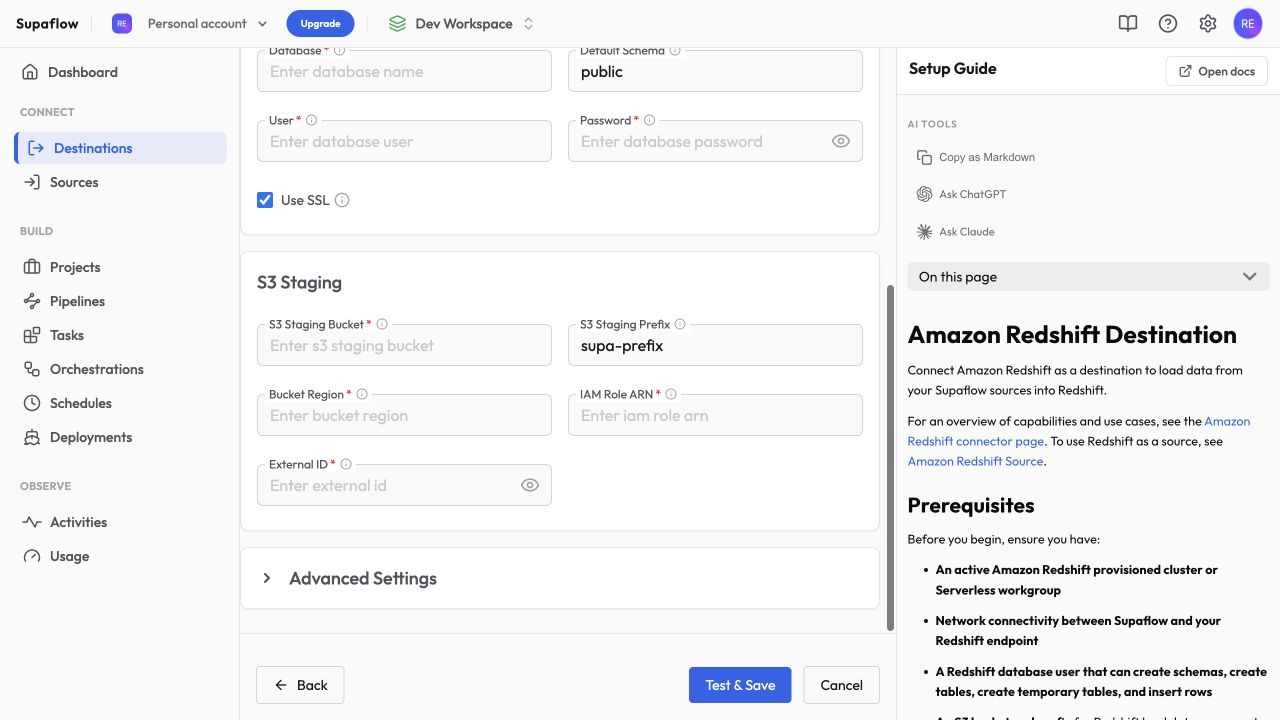Open Pipelines in sidebar
The height and width of the screenshot is (720, 1280).
(x=120, y=301)
